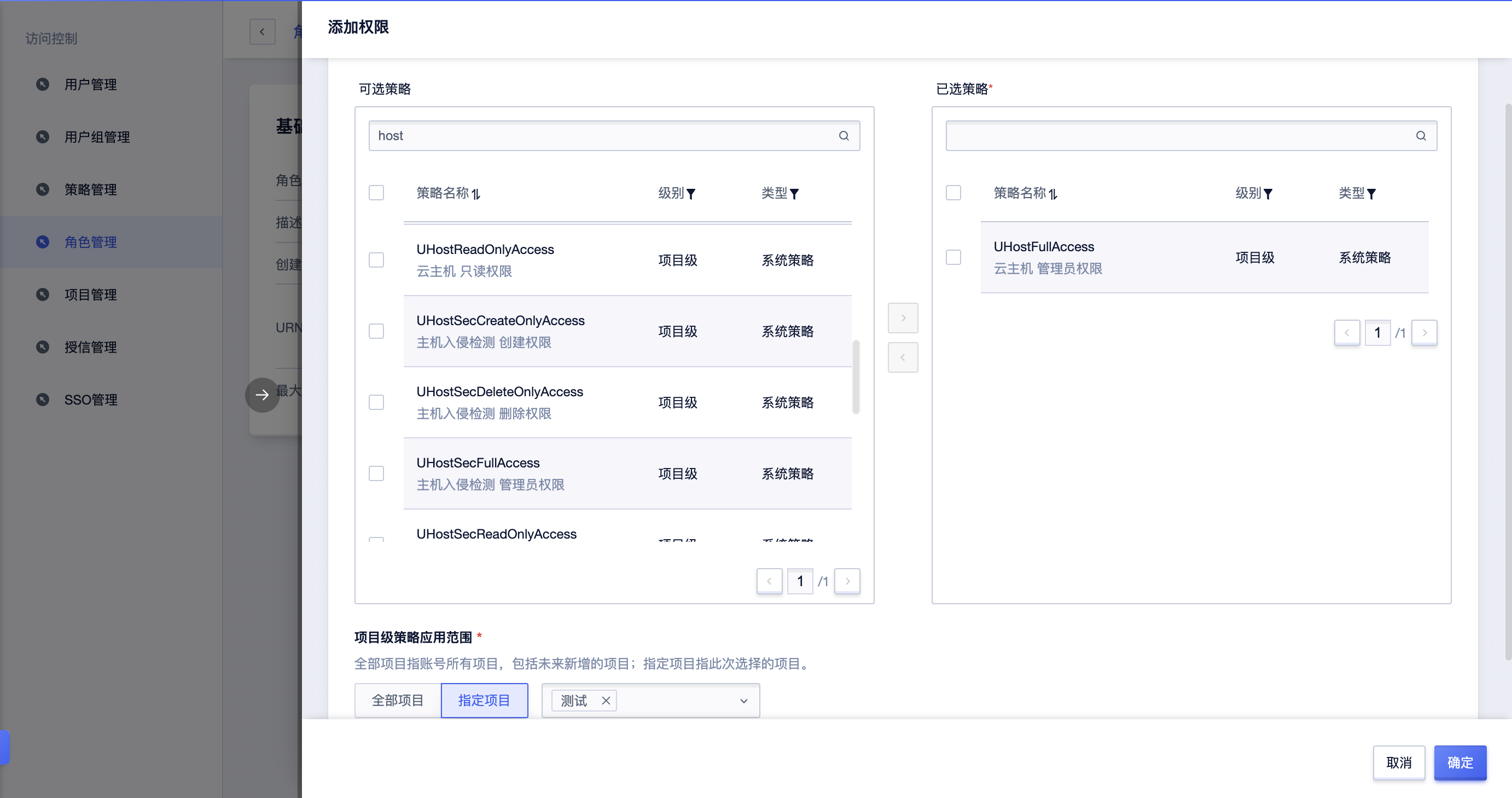Select the 用户管理 sidebar icon

[x=43, y=84]
